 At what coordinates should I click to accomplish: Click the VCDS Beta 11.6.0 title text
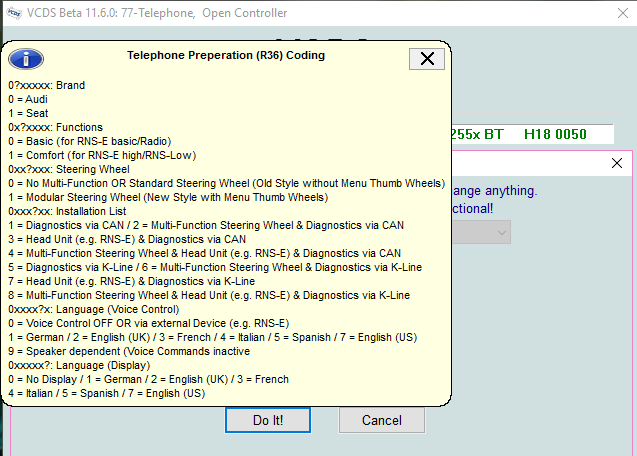[x=157, y=13]
